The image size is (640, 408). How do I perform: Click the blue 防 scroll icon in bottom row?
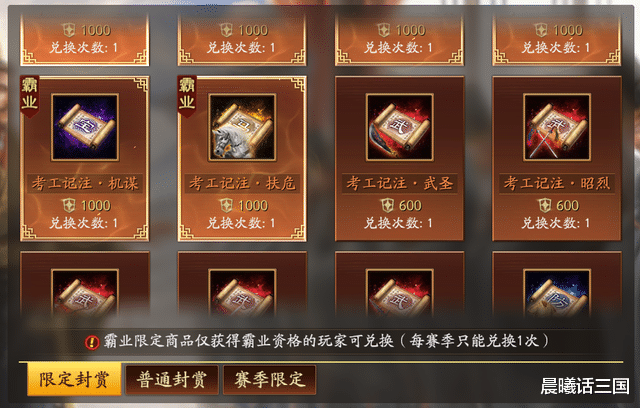tap(557, 293)
